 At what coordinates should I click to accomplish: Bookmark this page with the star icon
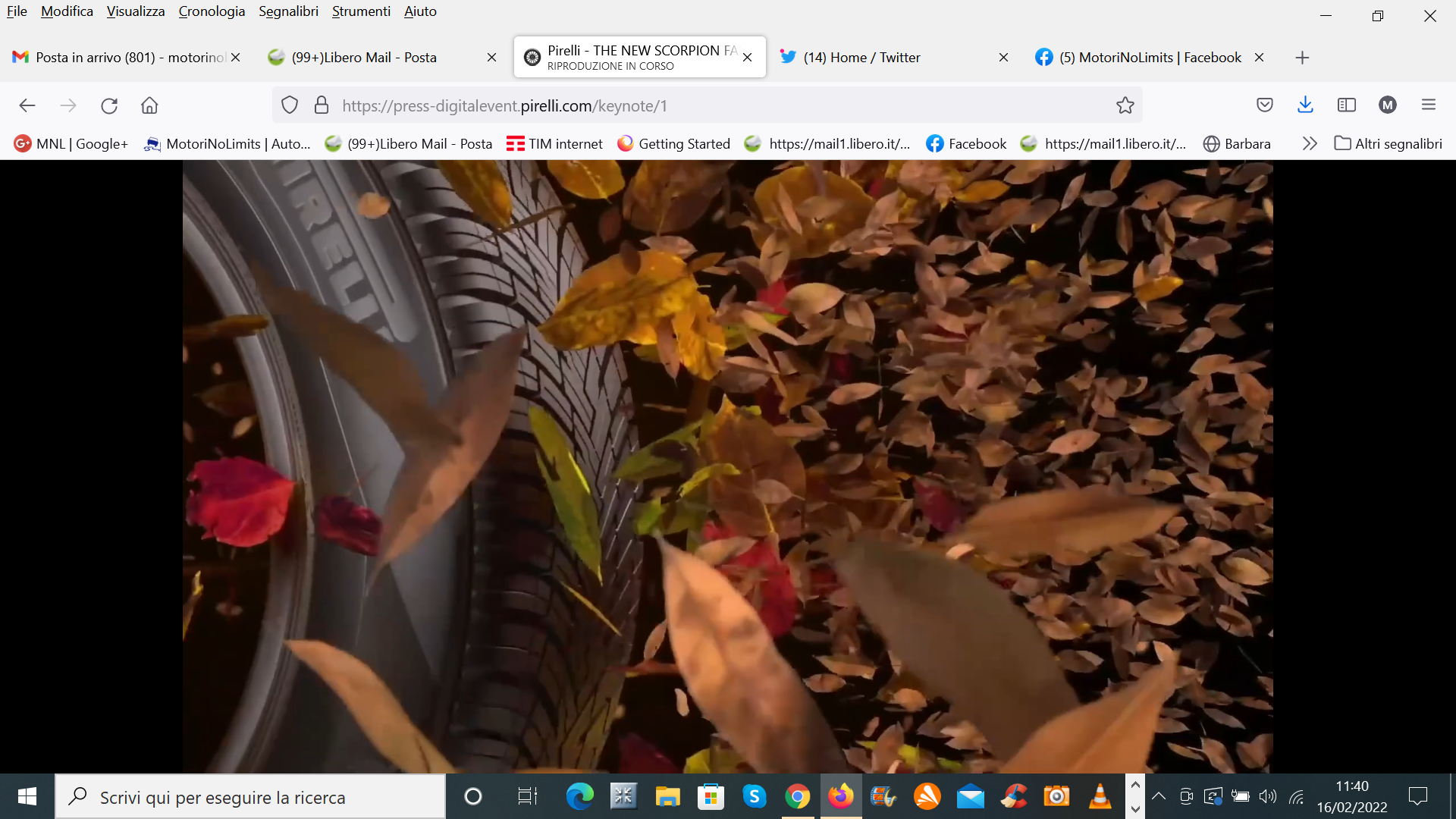1125,105
